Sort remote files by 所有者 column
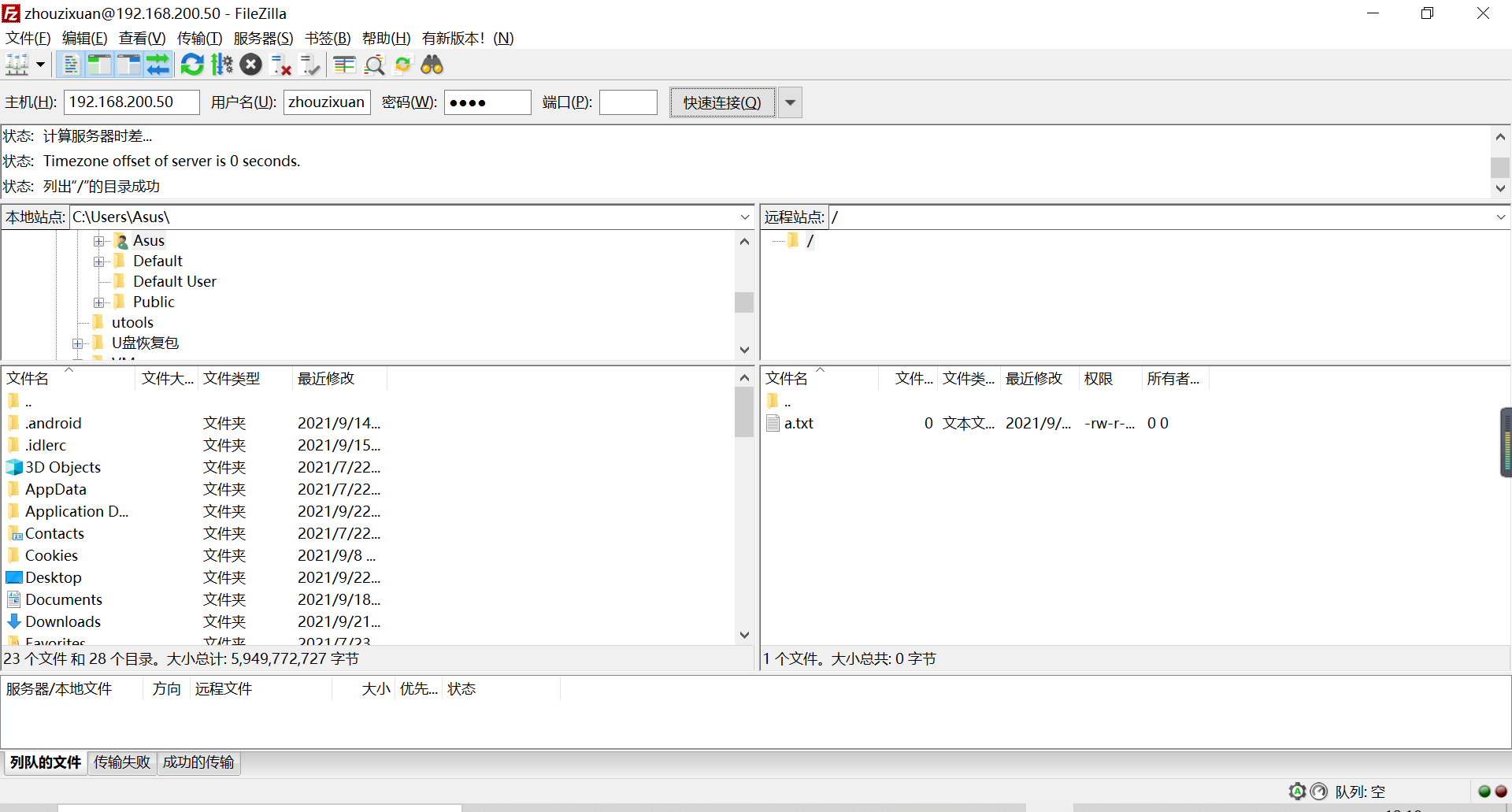Image resolution: width=1512 pixels, height=812 pixels. point(1175,378)
